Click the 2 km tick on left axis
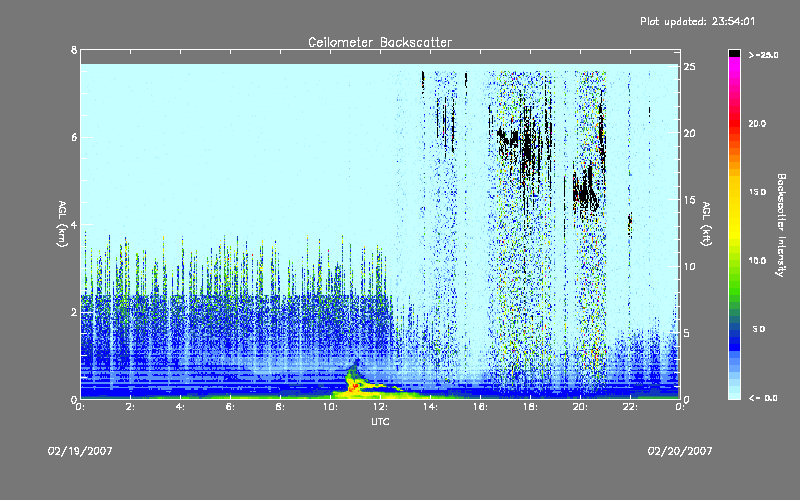The width and height of the screenshot is (800, 500). pos(74,312)
